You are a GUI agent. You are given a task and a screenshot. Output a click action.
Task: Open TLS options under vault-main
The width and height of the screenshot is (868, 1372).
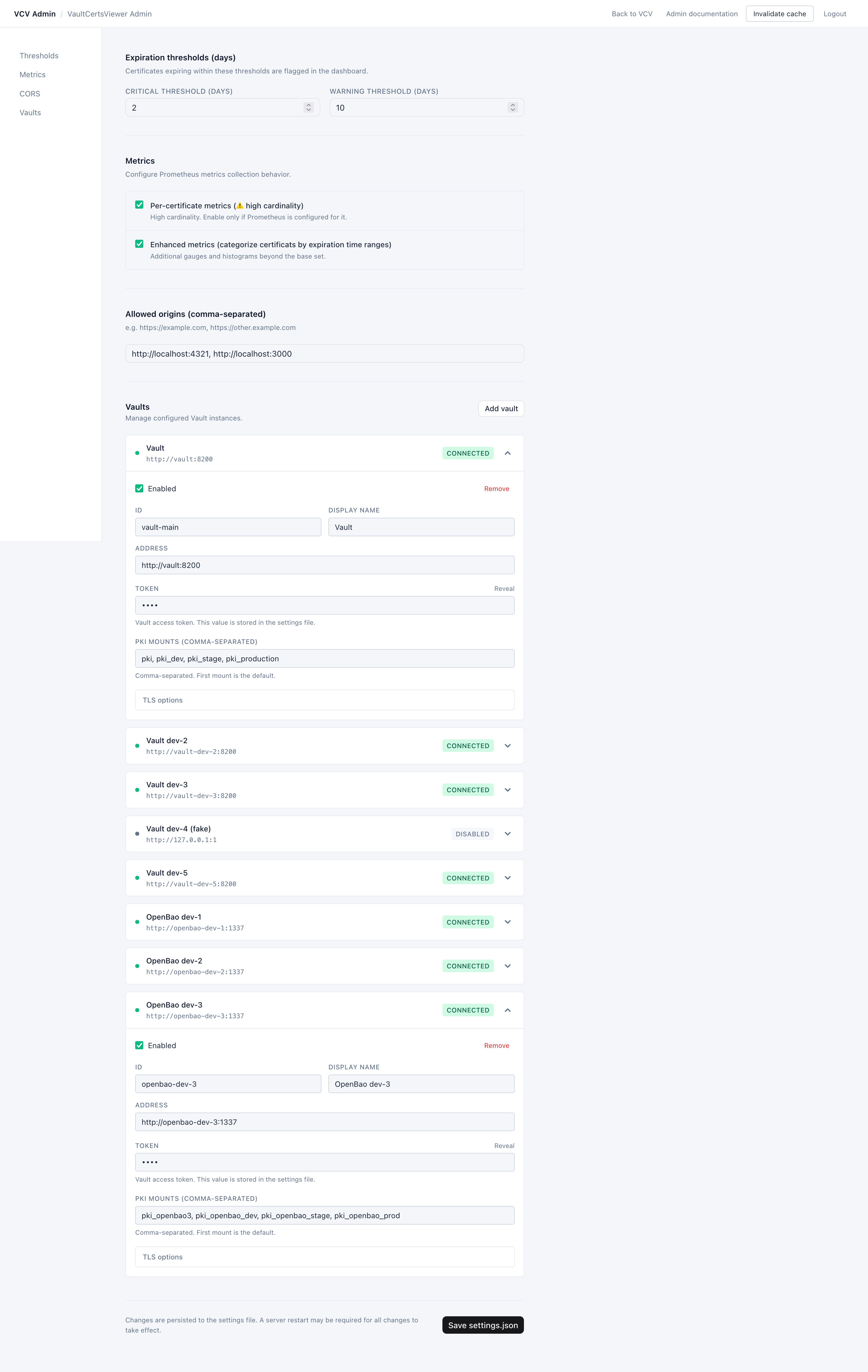click(x=325, y=700)
